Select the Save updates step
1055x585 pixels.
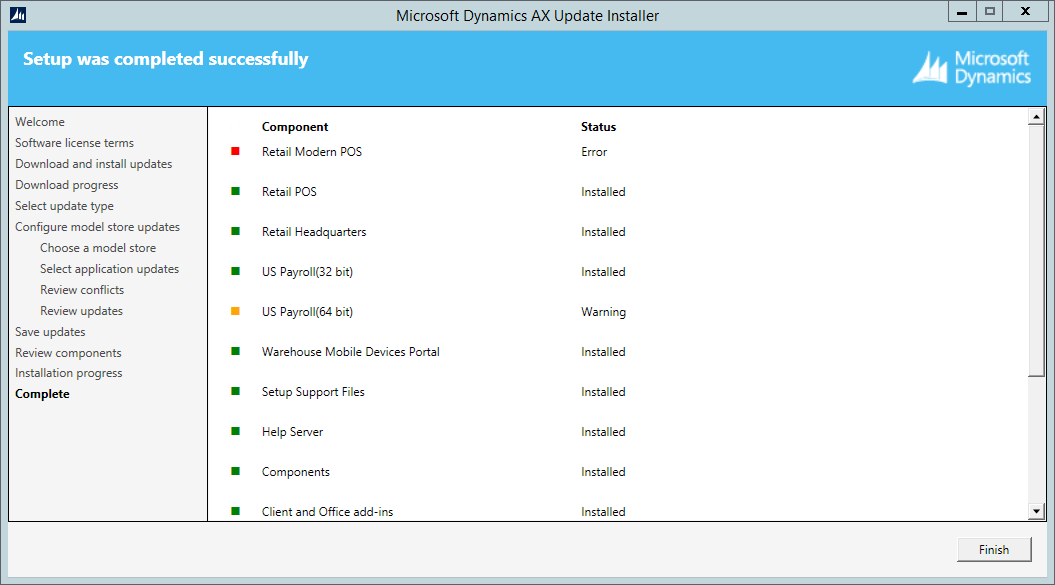coord(50,331)
